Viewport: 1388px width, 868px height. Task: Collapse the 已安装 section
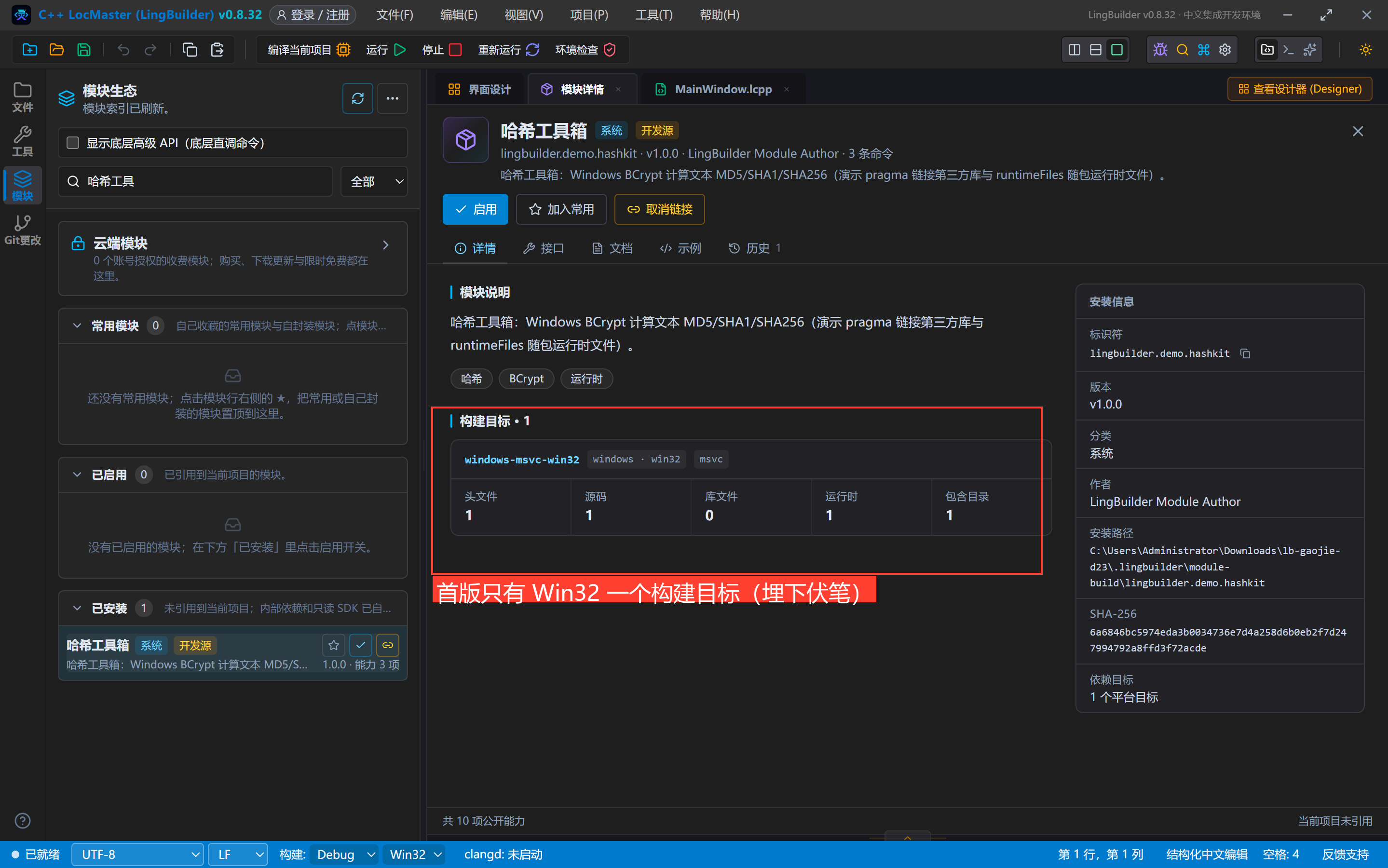pyautogui.click(x=77, y=609)
